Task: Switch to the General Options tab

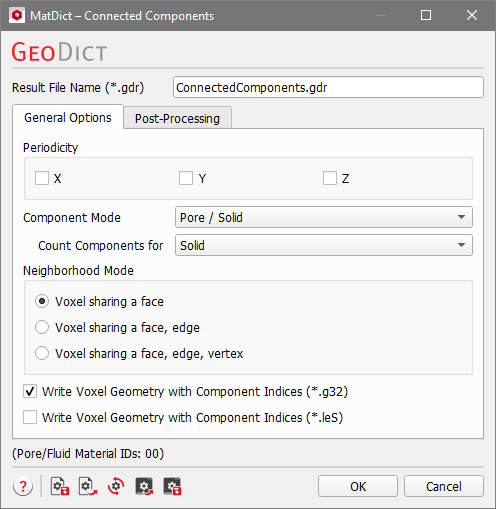Action: [68, 117]
